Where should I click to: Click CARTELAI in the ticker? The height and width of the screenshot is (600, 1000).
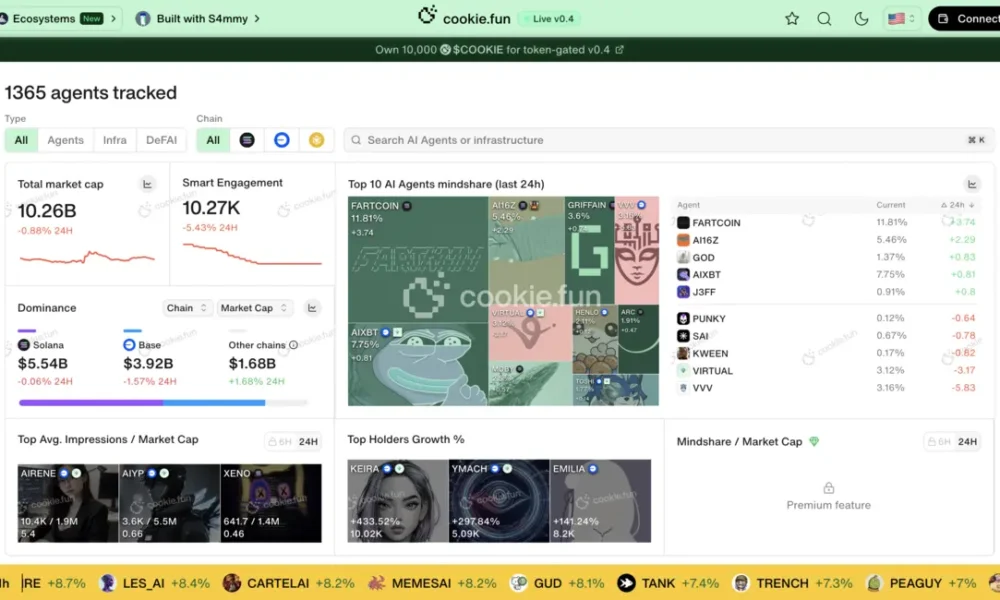(288, 583)
